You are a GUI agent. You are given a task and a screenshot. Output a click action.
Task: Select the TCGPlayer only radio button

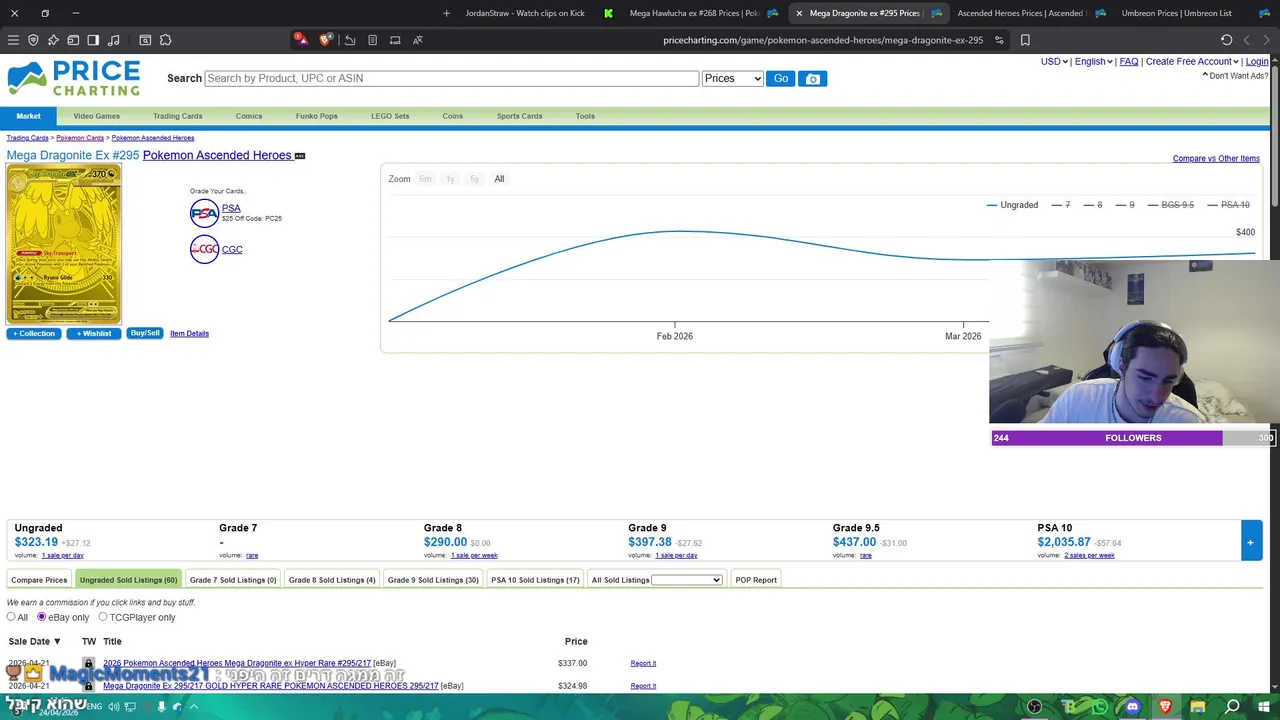click(x=103, y=617)
